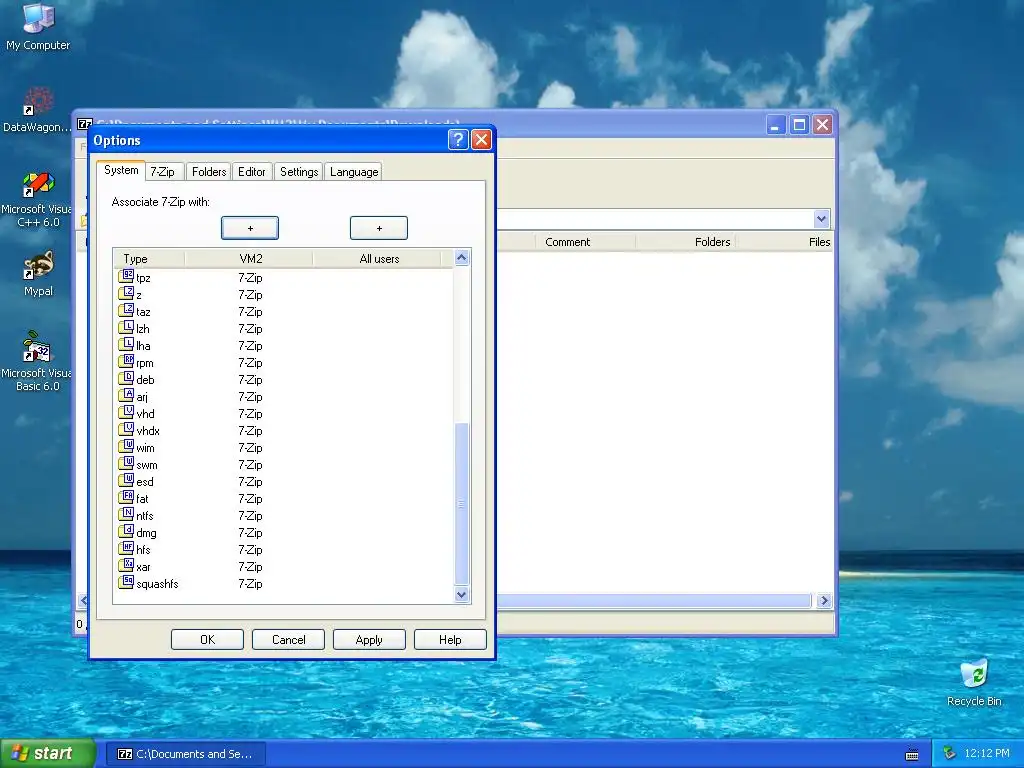The height and width of the screenshot is (768, 1024).
Task: Select the hfs file type icon
Action: pyautogui.click(x=126, y=549)
